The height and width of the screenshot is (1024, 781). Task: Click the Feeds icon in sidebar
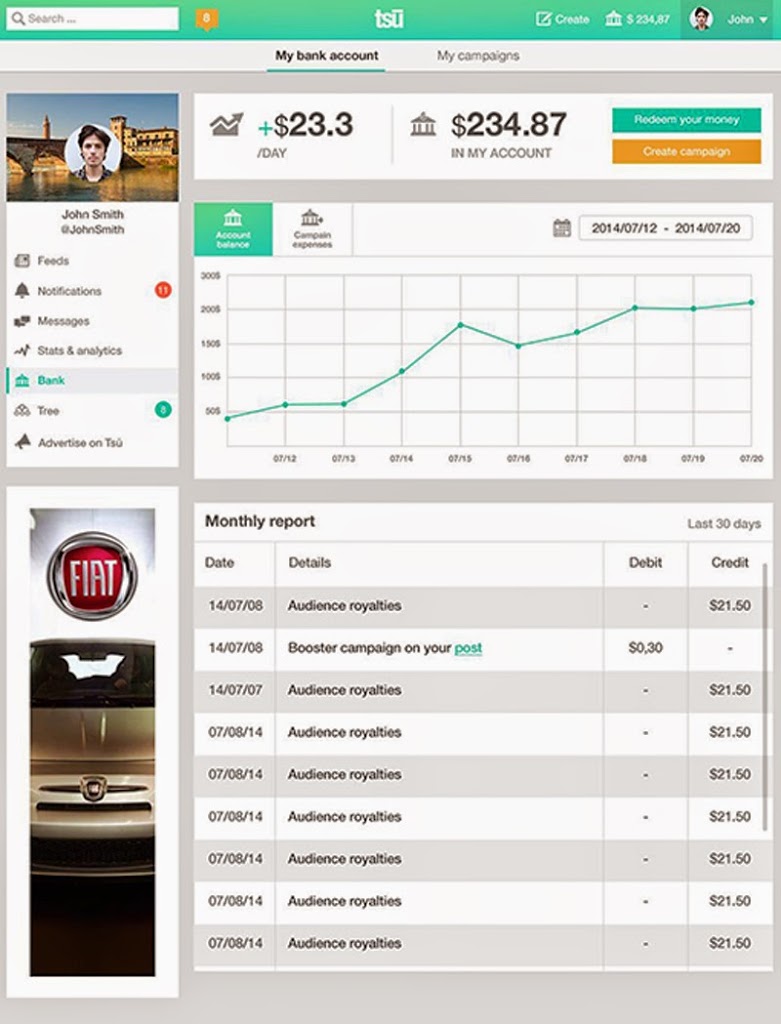22,261
